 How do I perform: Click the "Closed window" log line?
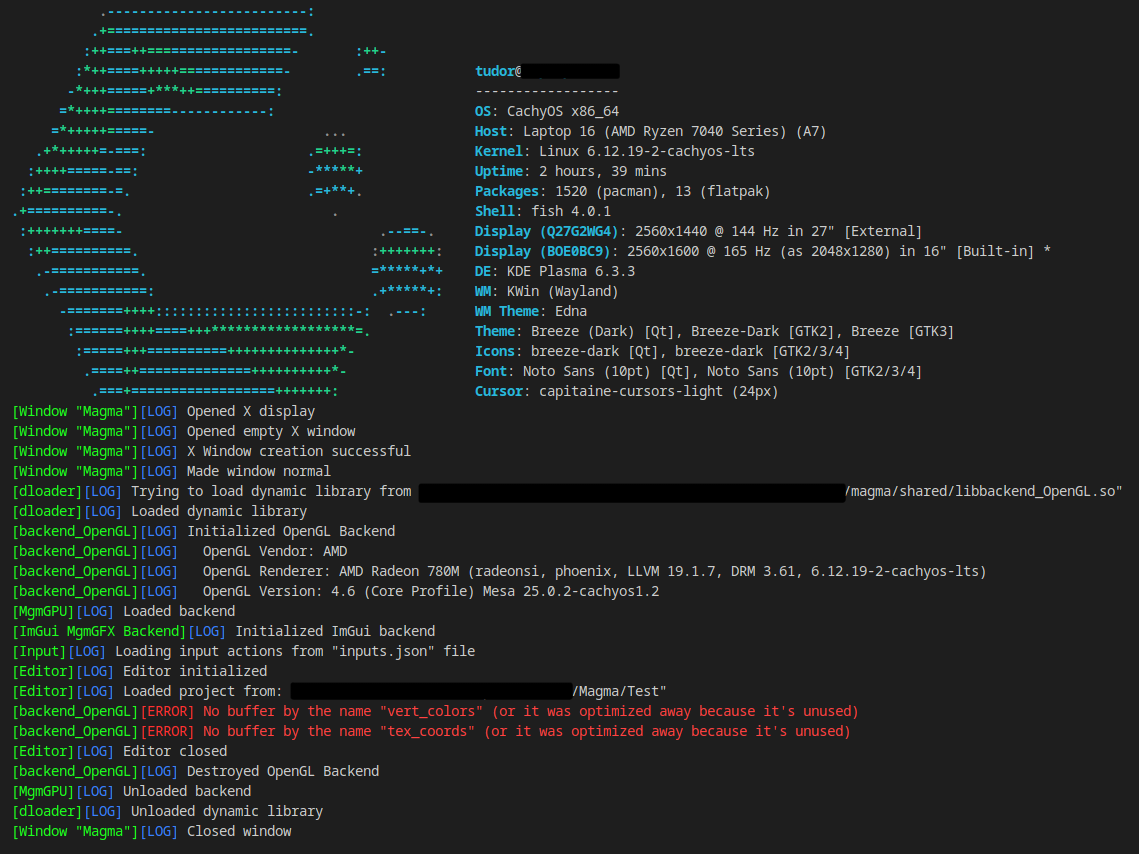152,831
